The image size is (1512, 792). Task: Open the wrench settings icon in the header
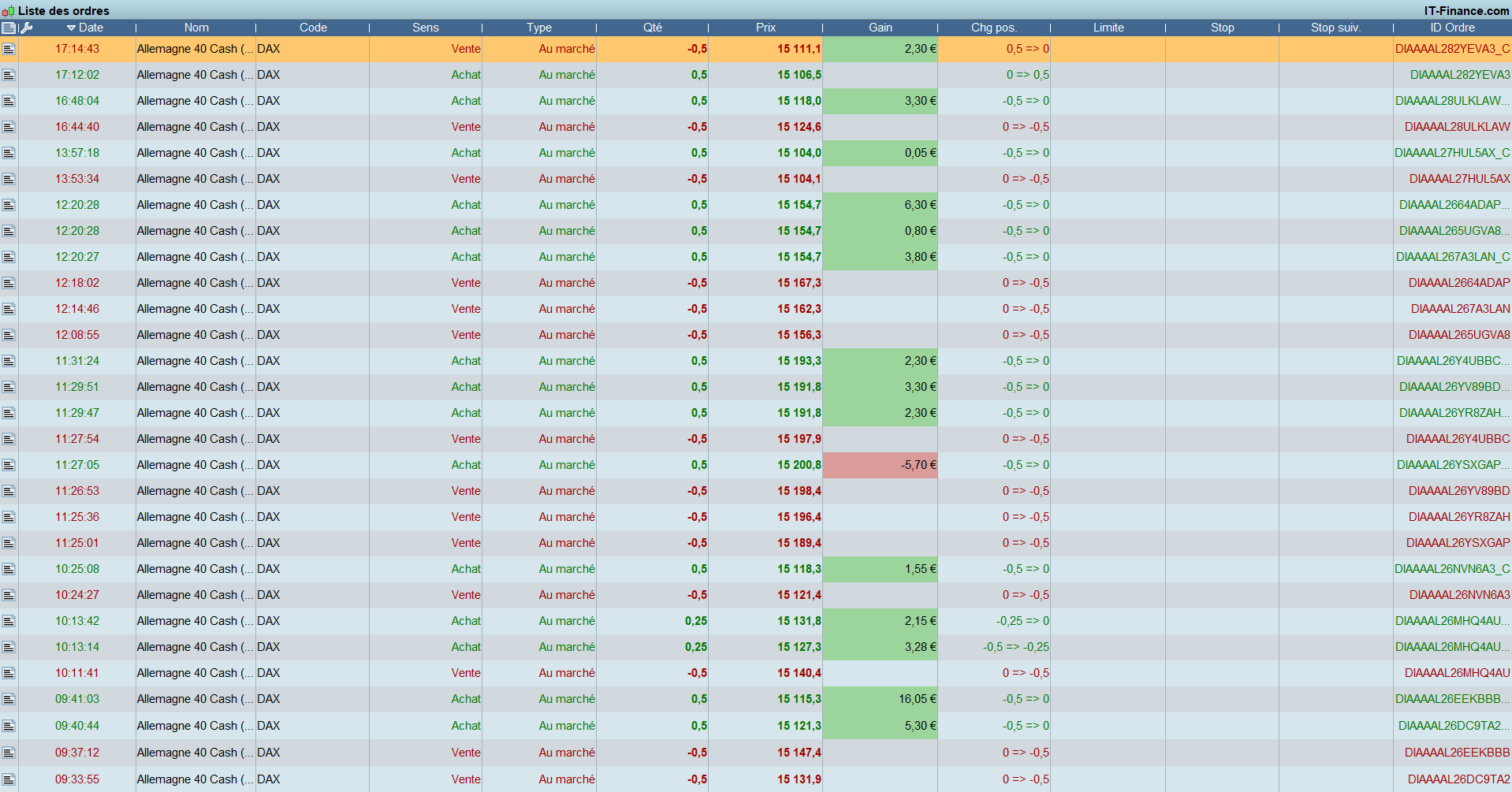[26, 28]
